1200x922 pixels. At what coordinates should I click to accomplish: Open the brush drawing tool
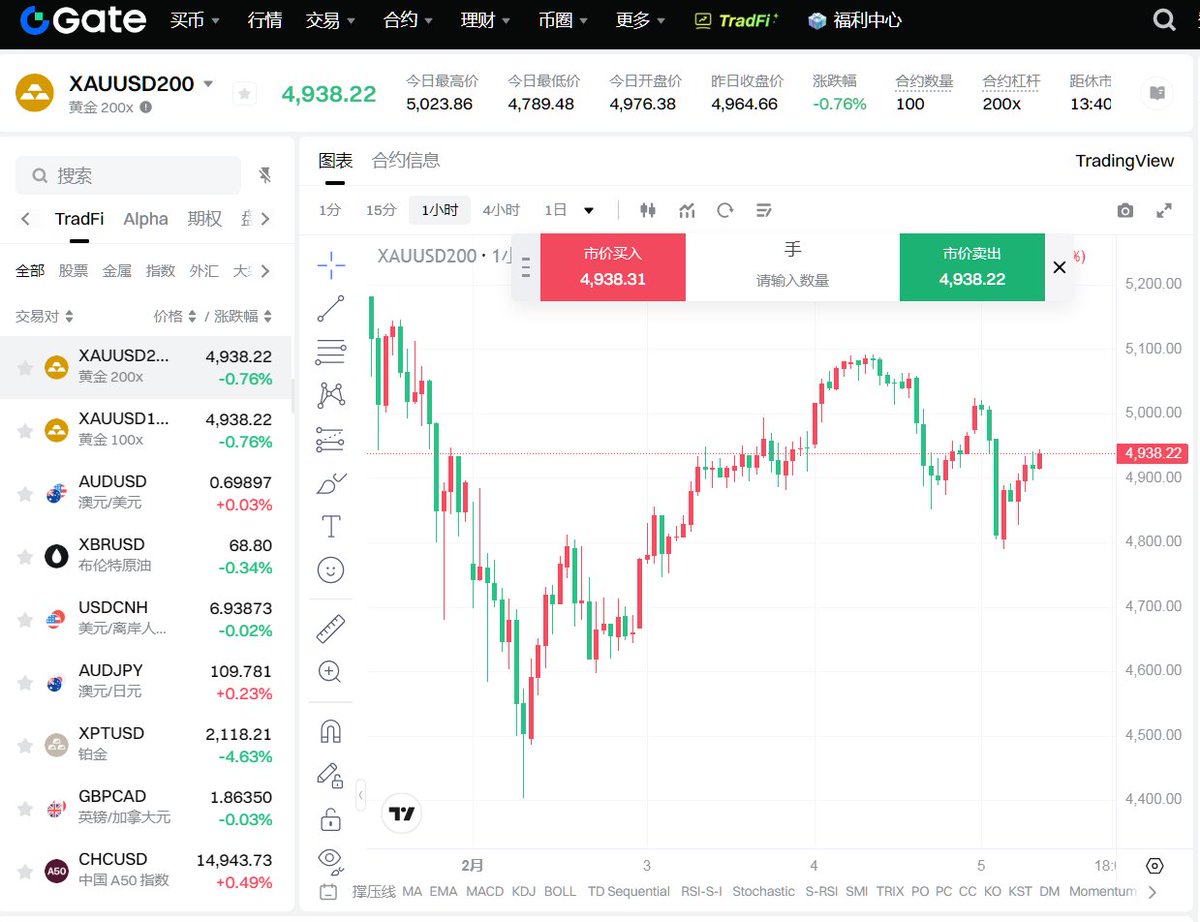[x=331, y=483]
